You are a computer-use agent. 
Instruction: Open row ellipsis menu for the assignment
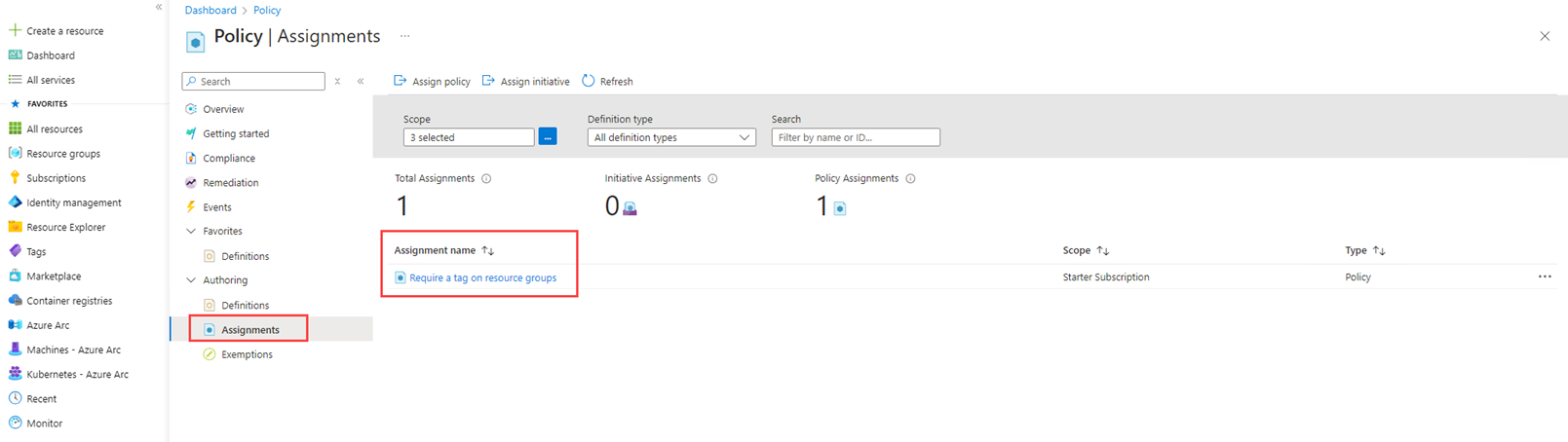point(1545,276)
